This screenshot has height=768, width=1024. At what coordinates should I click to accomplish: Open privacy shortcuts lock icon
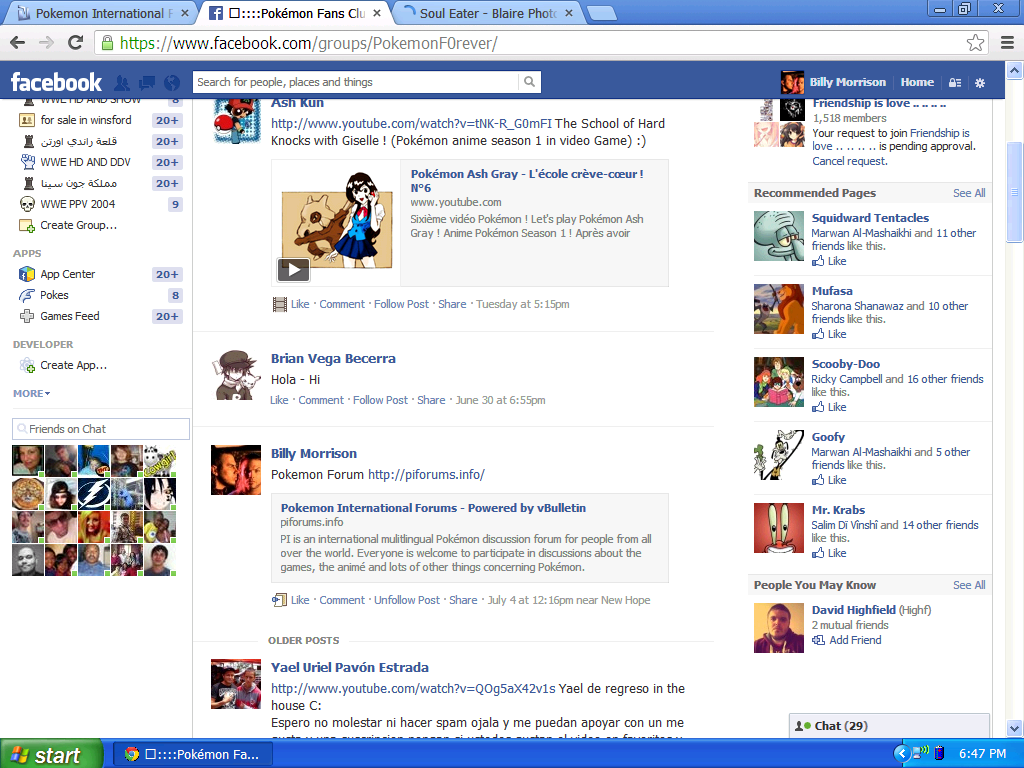(x=955, y=83)
